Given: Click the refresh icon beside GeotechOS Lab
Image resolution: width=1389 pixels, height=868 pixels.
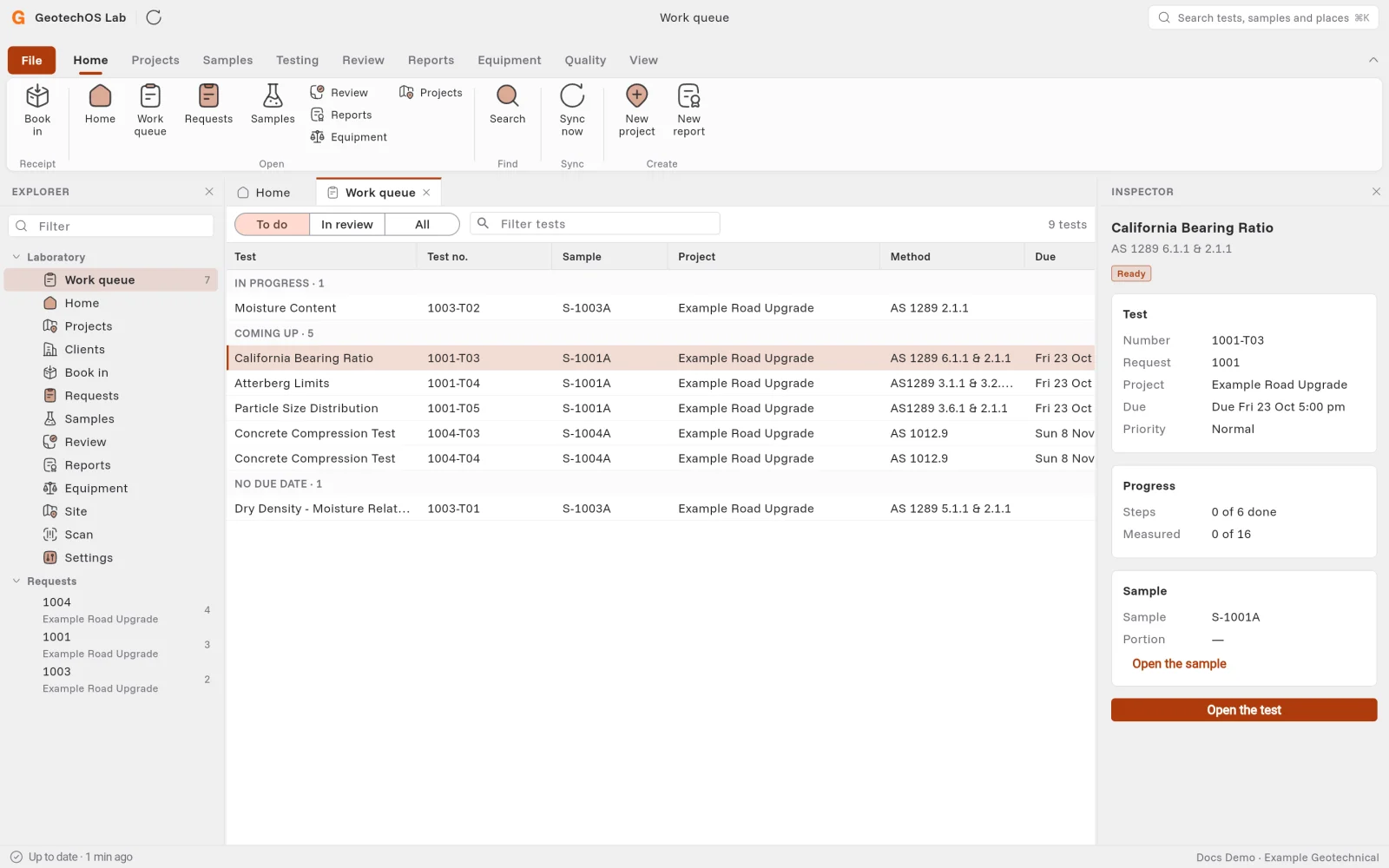Looking at the screenshot, I should (154, 17).
